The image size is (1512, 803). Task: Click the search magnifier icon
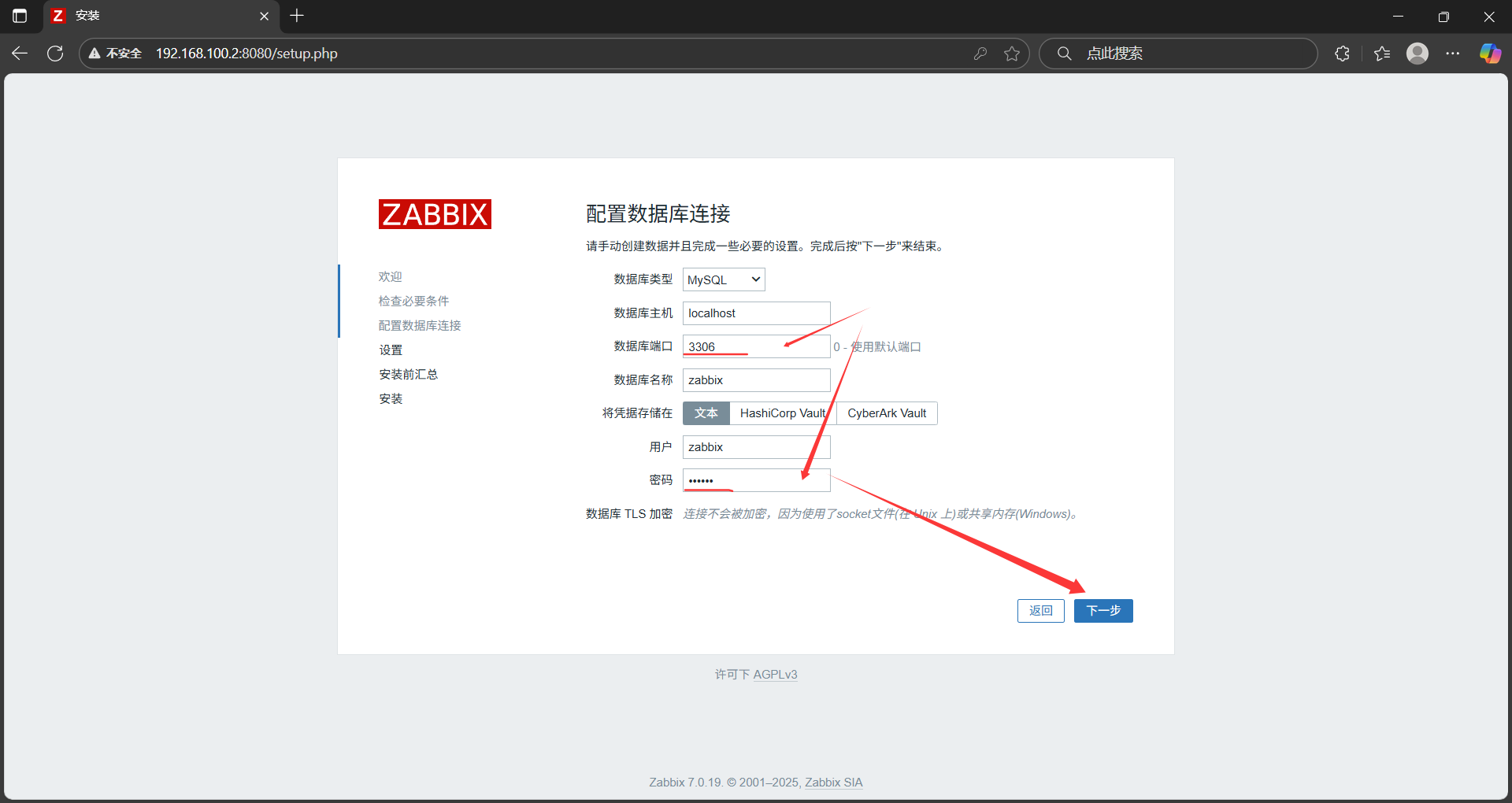[1064, 54]
